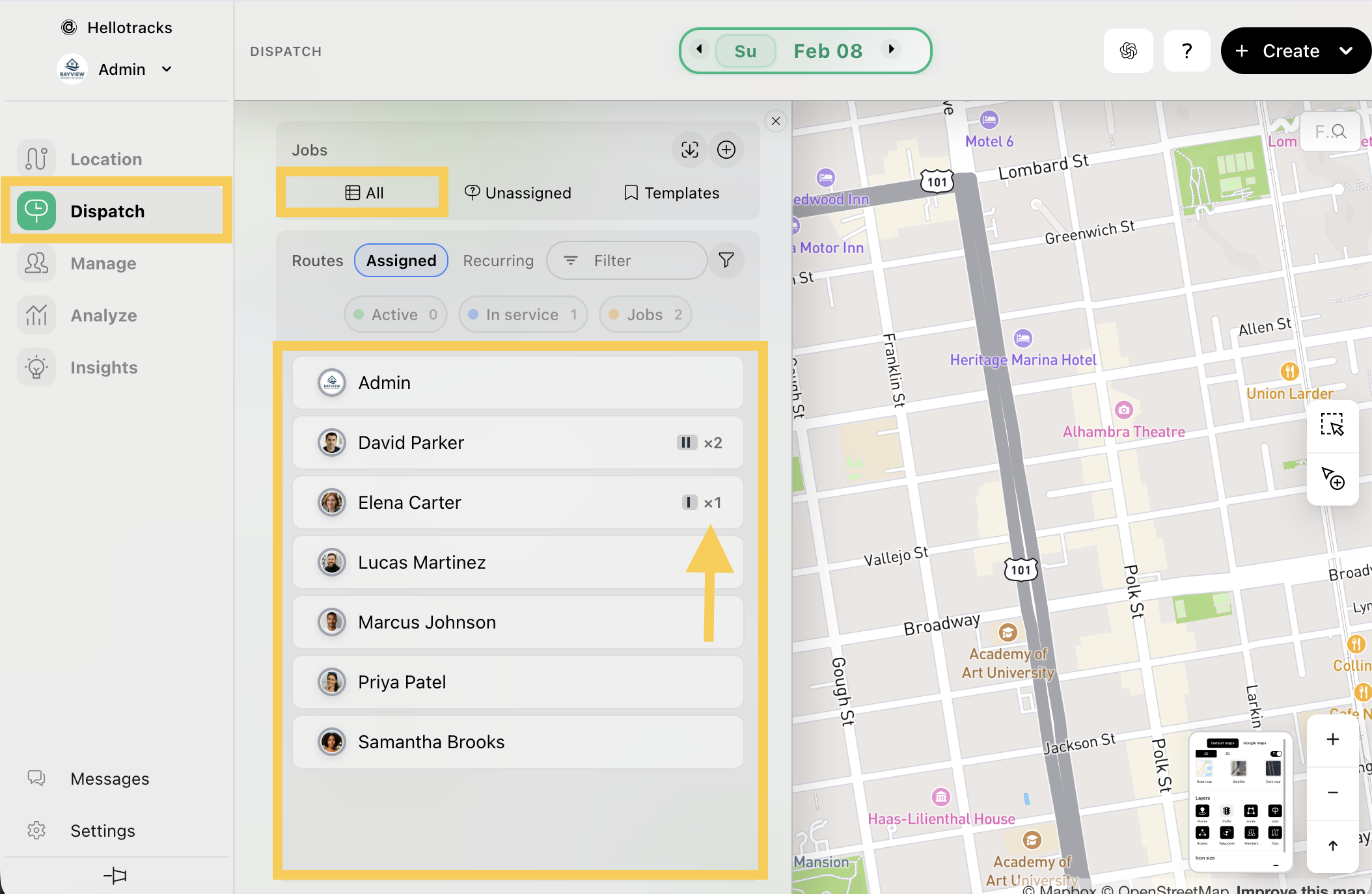Click the add job plus icon

pos(726,150)
